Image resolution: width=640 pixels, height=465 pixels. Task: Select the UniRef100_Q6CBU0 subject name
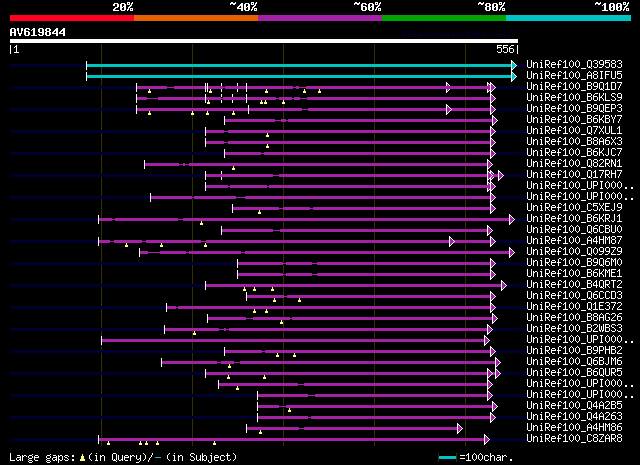[574, 230]
